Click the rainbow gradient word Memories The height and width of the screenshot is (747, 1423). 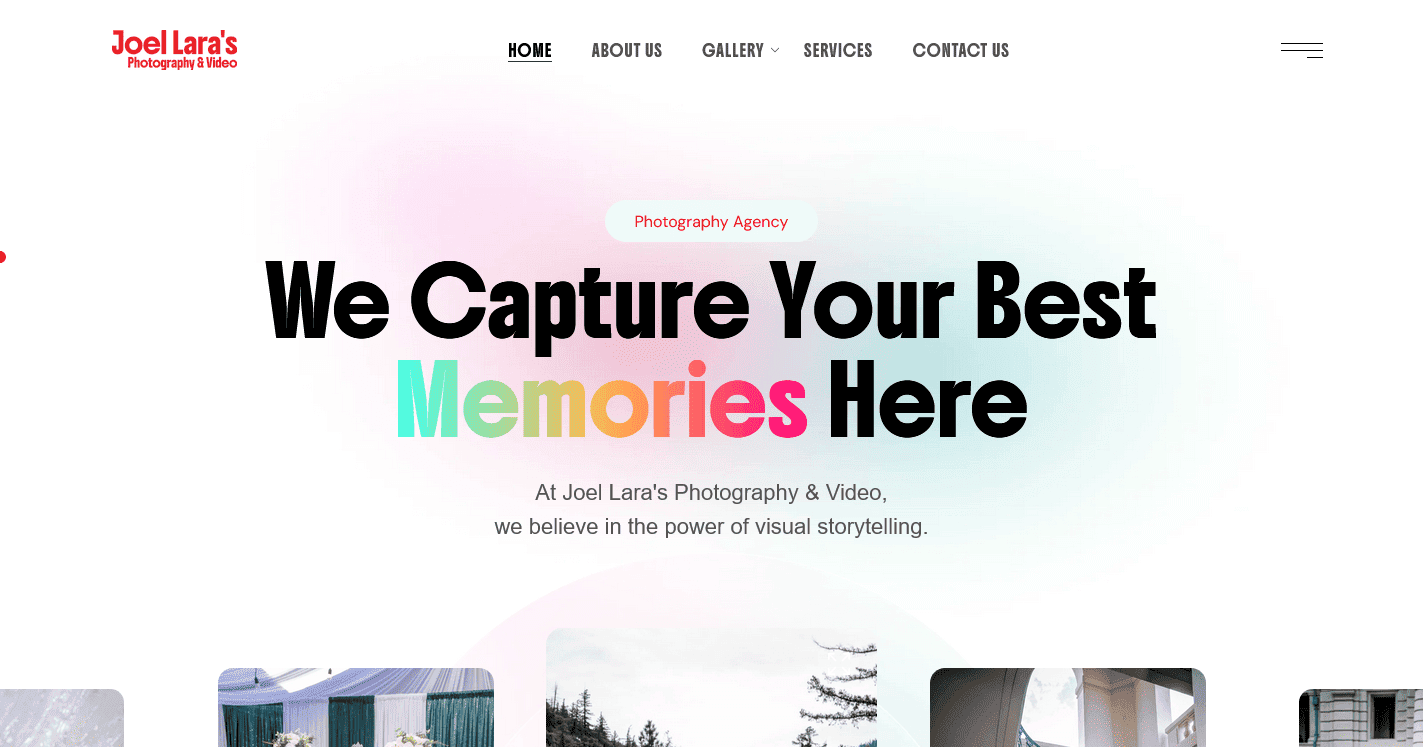pyautogui.click(x=602, y=400)
